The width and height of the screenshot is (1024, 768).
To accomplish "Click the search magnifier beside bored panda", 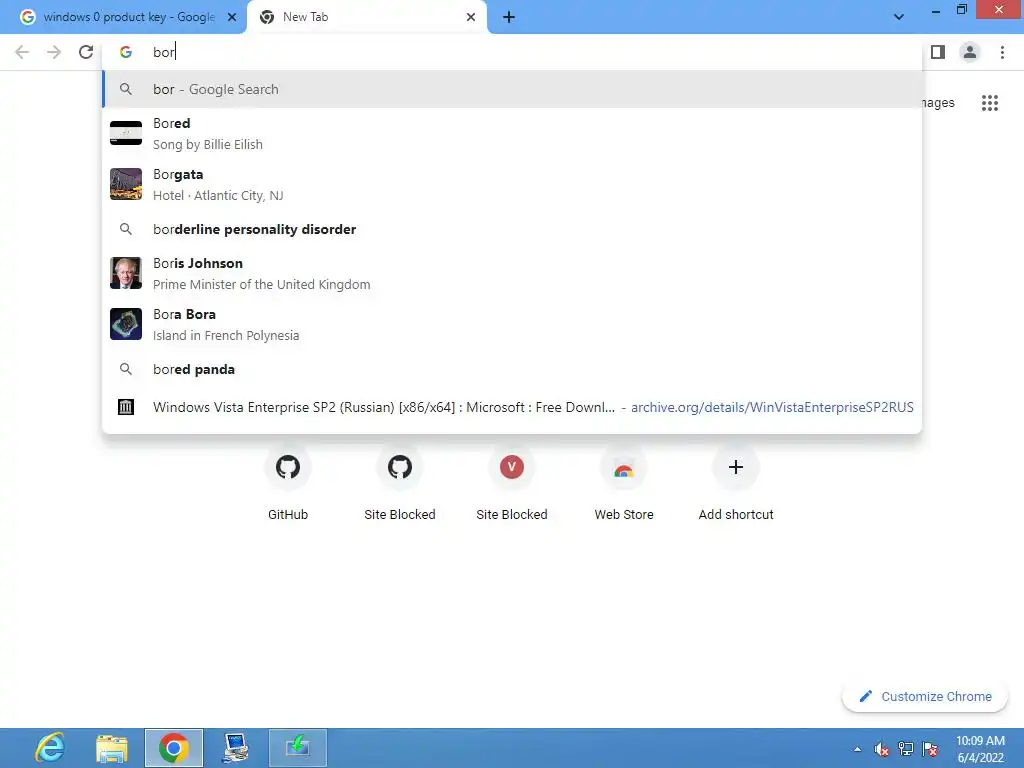I will (x=126, y=369).
